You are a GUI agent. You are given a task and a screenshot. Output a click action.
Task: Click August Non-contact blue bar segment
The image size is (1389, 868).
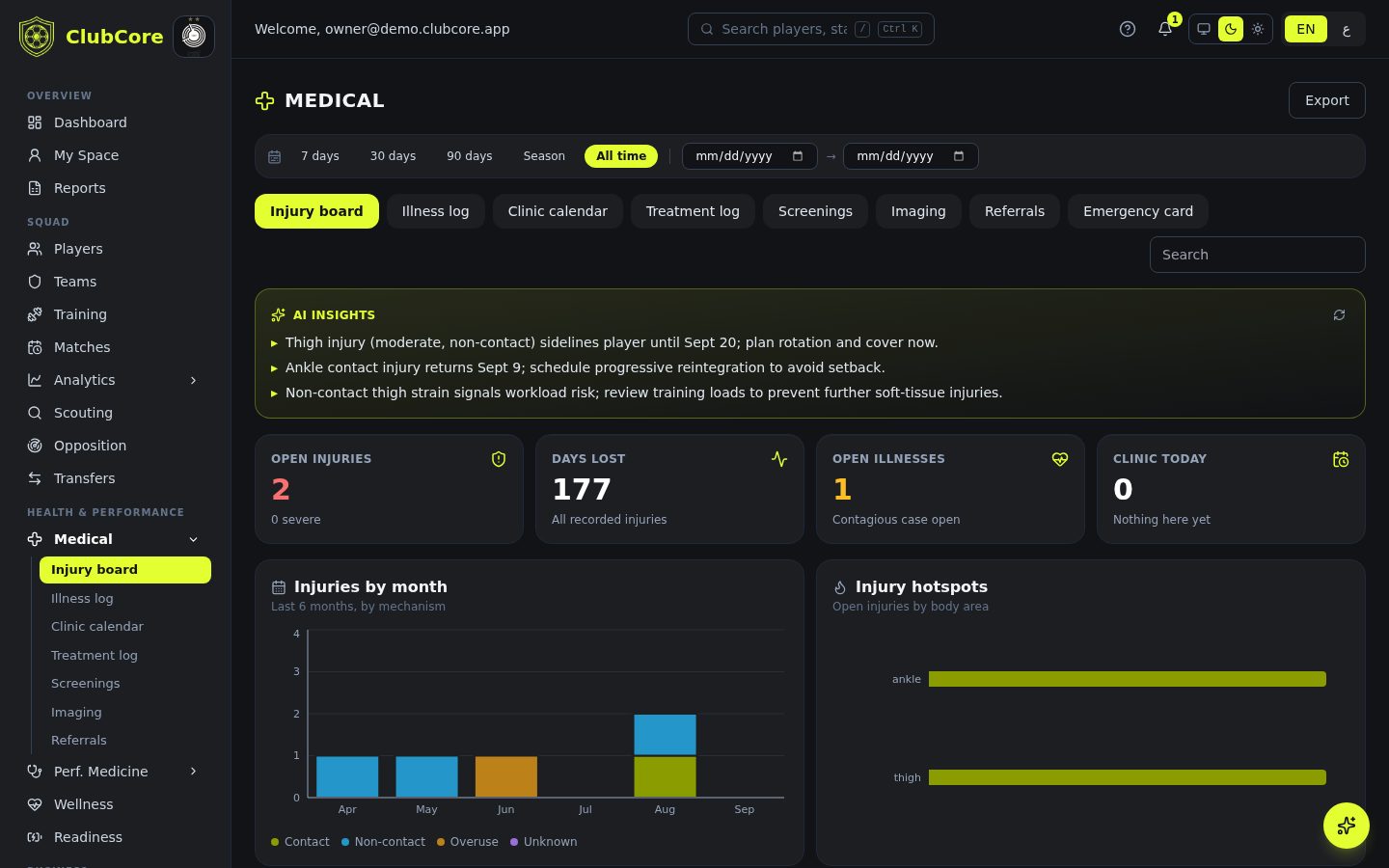coord(665,735)
